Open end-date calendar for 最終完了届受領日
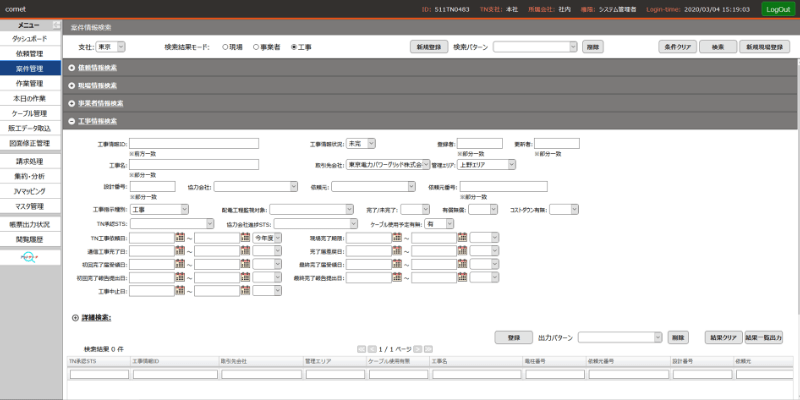 pyautogui.click(x=462, y=264)
